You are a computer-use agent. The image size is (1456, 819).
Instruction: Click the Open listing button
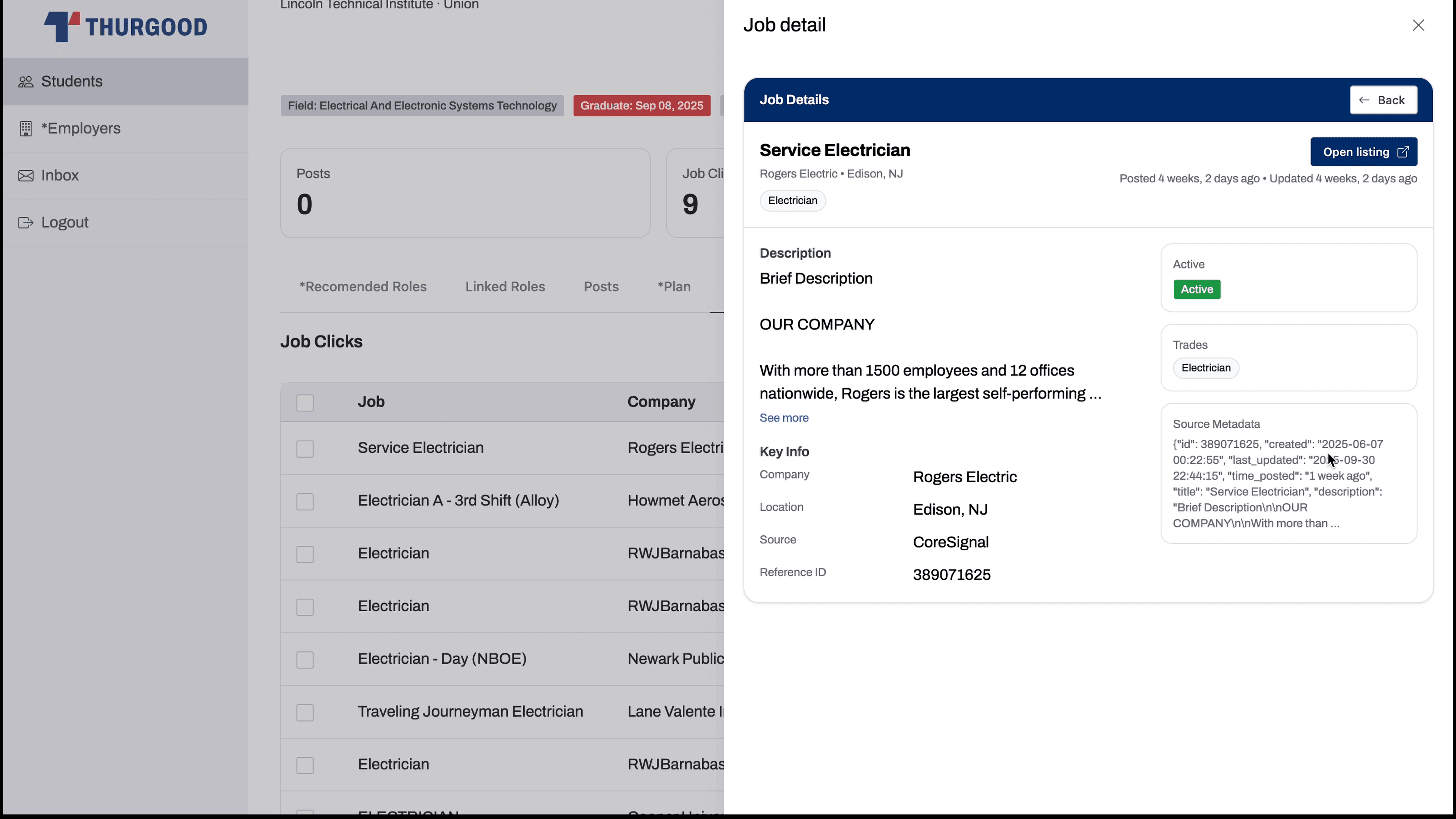pyautogui.click(x=1363, y=152)
